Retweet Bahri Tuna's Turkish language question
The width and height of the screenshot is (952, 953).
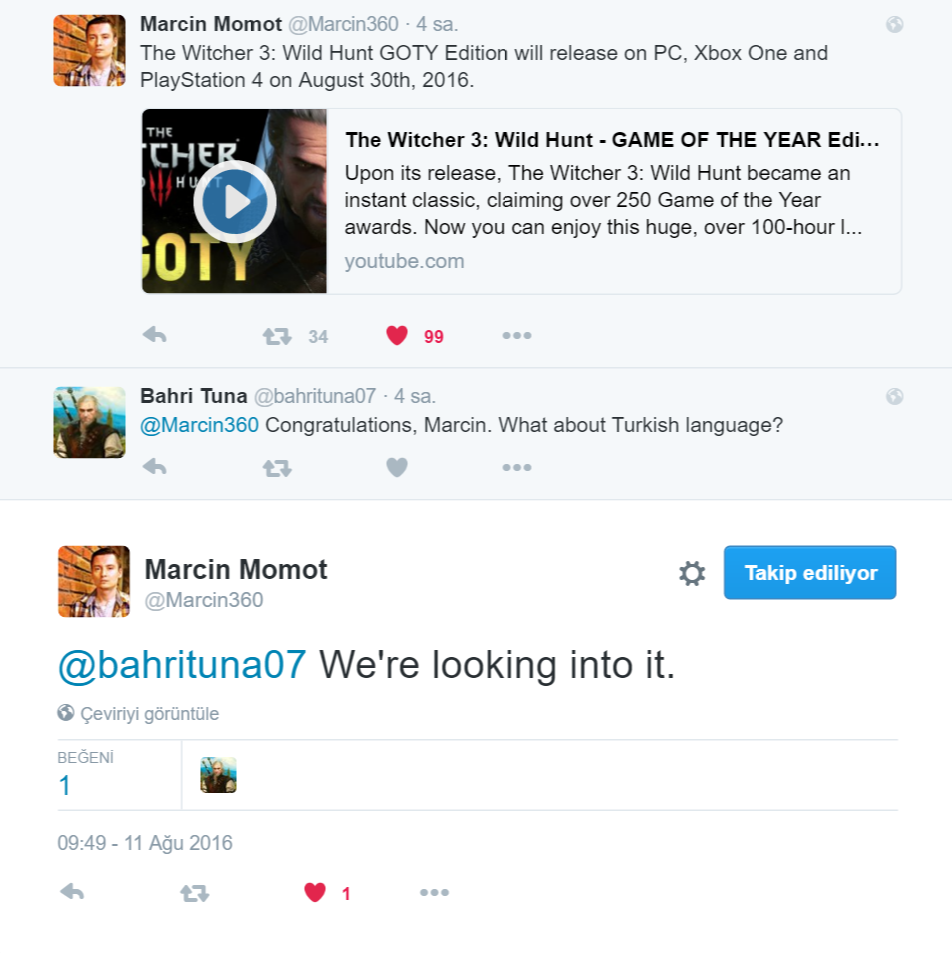coord(277,468)
